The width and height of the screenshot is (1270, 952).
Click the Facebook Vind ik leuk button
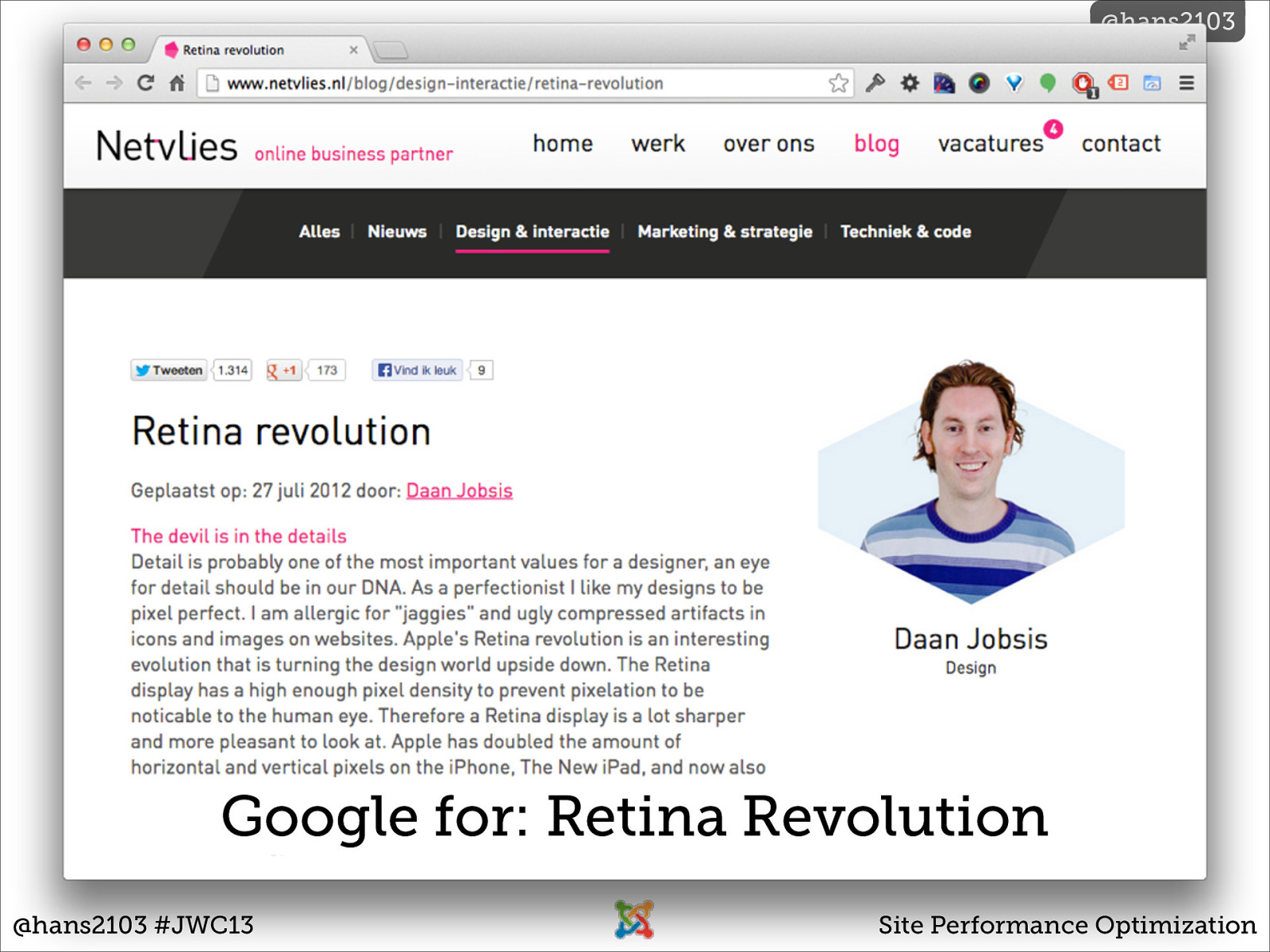418,370
